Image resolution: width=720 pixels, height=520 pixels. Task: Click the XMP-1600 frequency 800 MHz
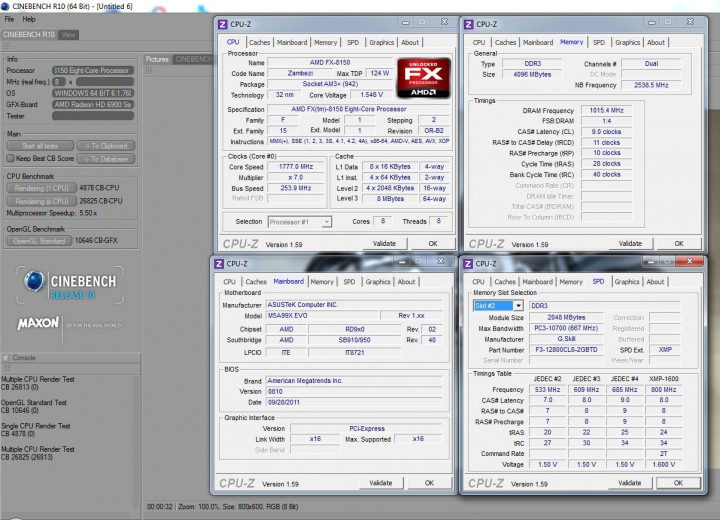pyautogui.click(x=664, y=390)
